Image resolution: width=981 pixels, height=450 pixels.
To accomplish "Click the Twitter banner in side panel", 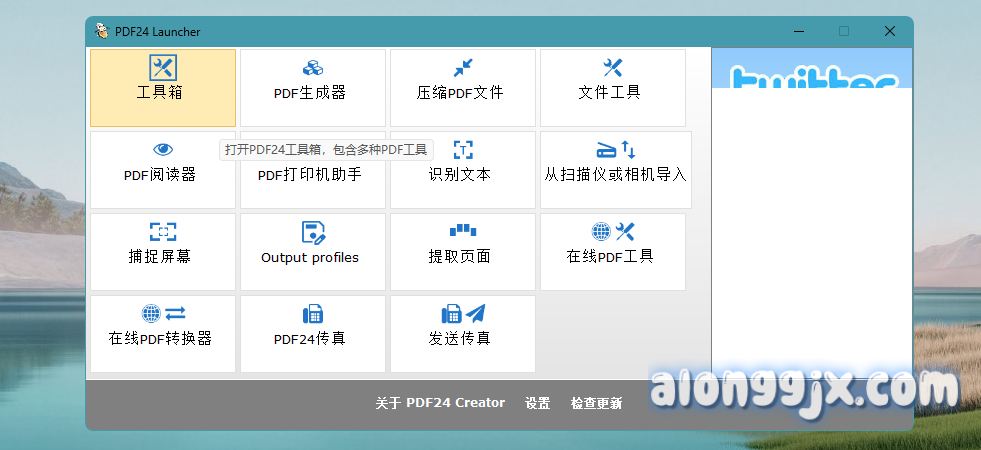I will click(x=811, y=75).
